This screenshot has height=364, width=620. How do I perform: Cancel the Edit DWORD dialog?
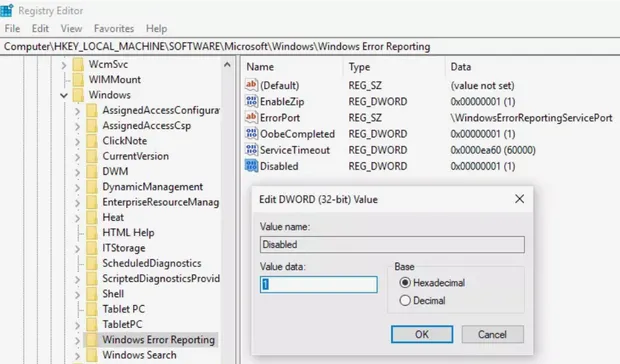pyautogui.click(x=492, y=334)
